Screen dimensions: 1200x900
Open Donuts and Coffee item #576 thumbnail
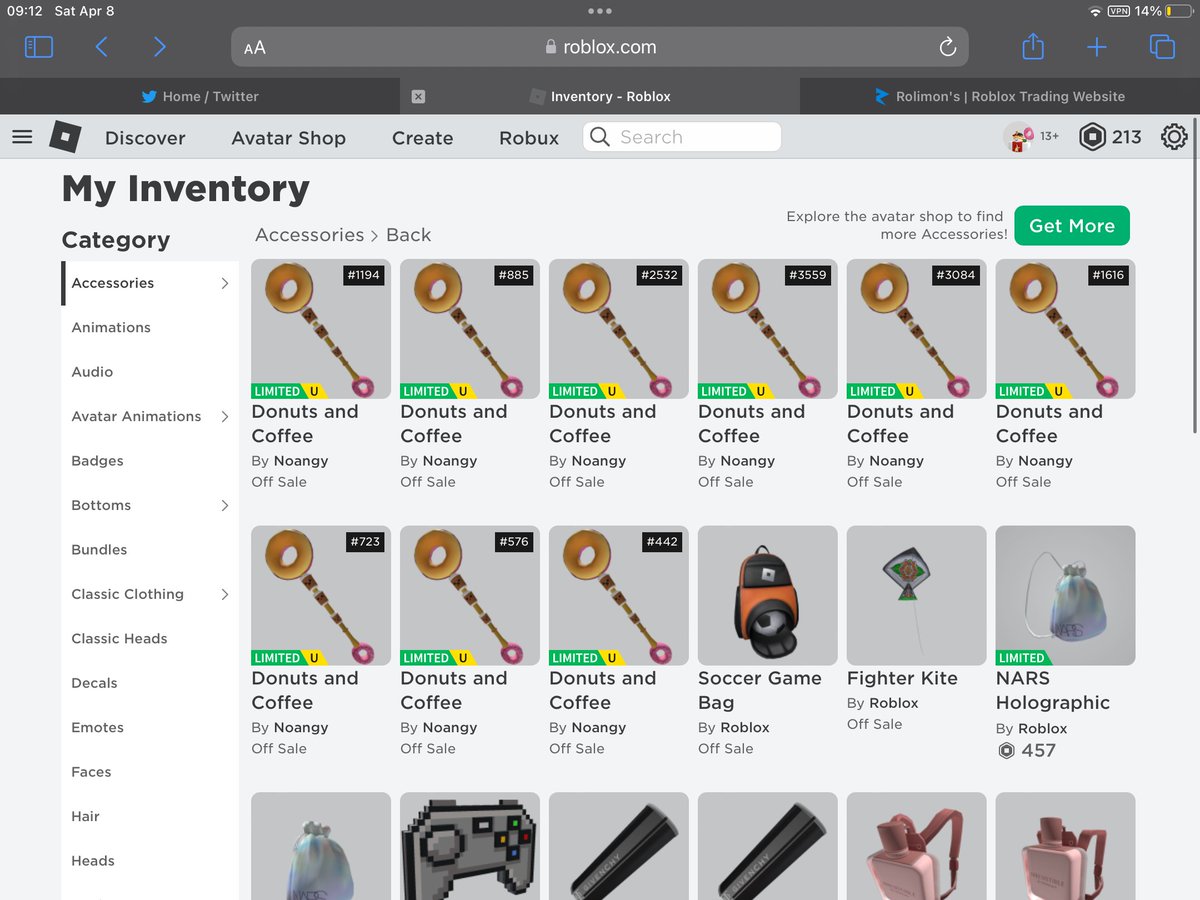tap(470, 596)
